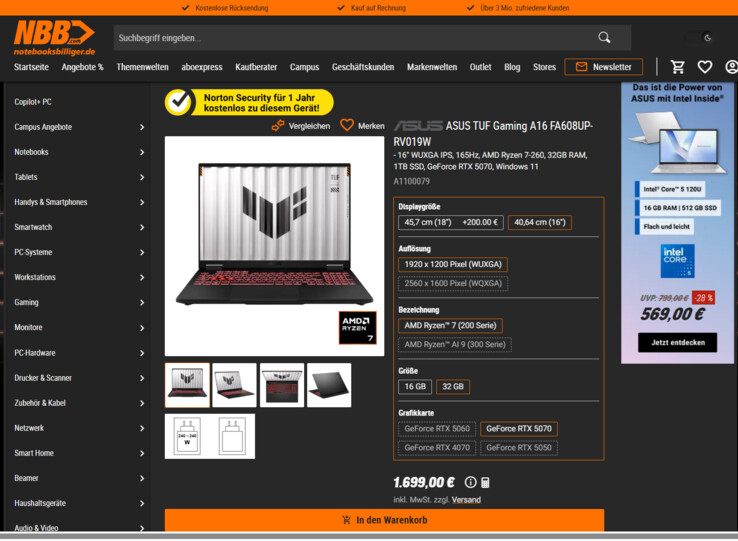Open Startseite in navigation bar
The width and height of the screenshot is (738, 541).
[31, 67]
